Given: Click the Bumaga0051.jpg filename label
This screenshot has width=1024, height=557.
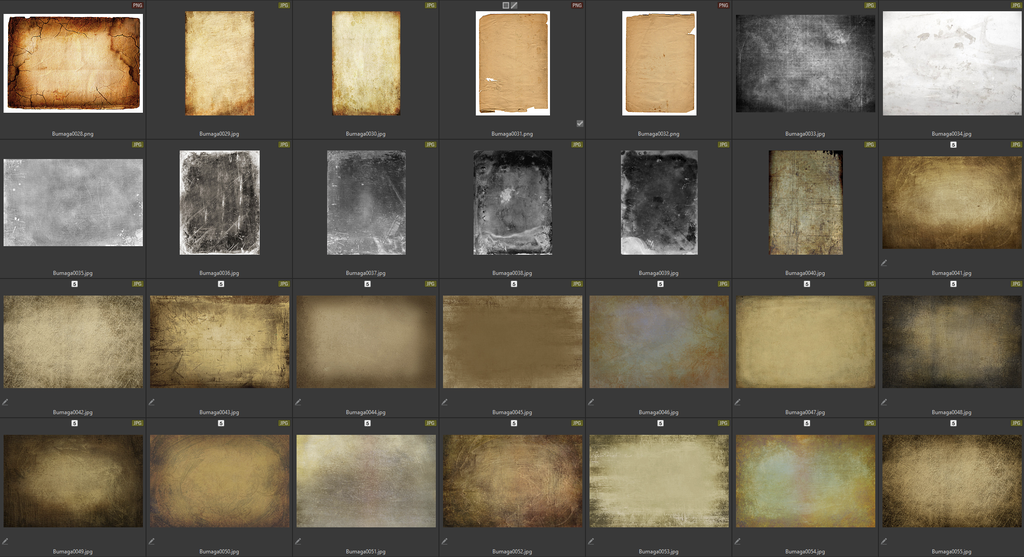Looking at the screenshot, I should [x=366, y=551].
